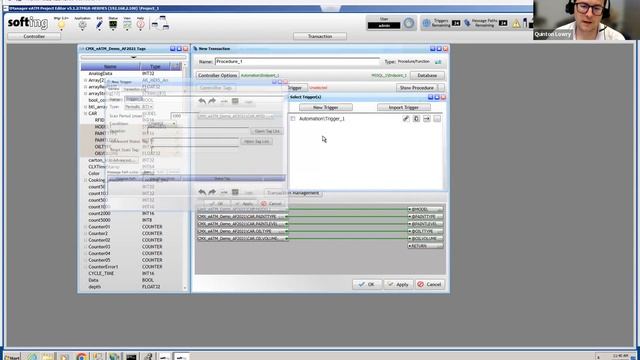Viewport: 640px width, 360px height.
Task: Open the Help toolbar menu
Action: point(140,24)
